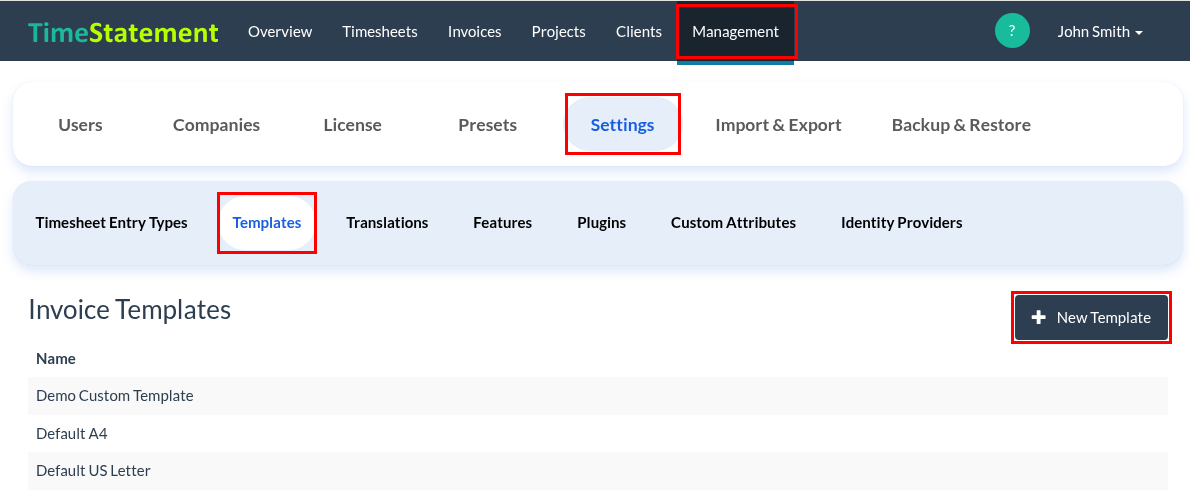Viewport: 1190px width, 494px height.
Task: Switch to the Users tab
Action: click(x=80, y=125)
